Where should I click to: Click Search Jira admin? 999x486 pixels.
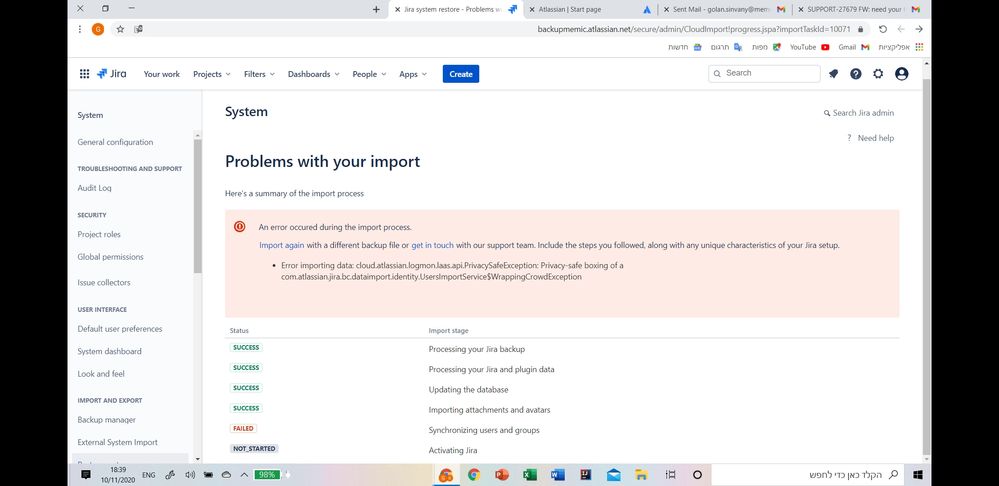pyautogui.click(x=859, y=113)
